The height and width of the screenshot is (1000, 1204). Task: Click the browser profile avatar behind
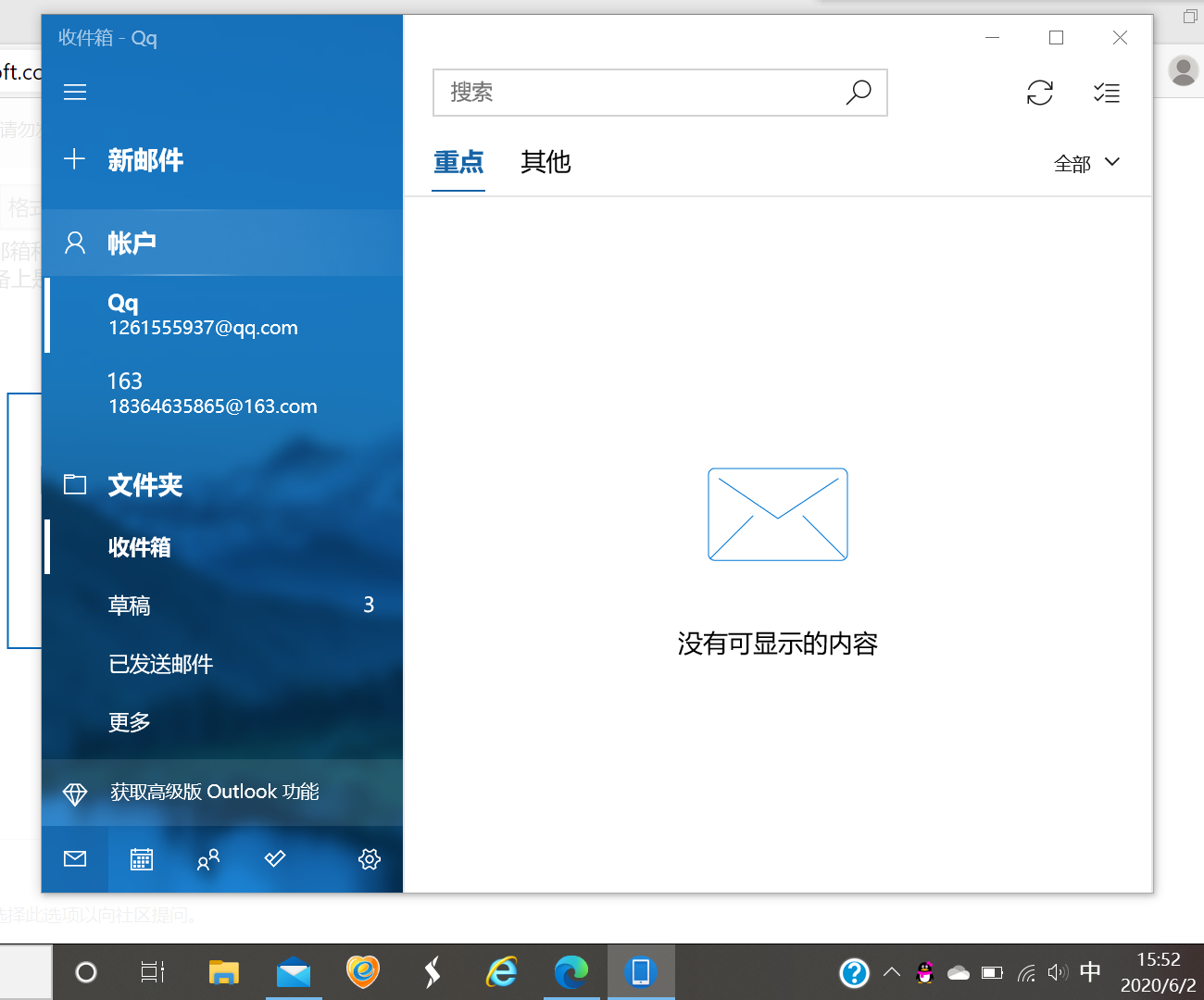(1184, 71)
